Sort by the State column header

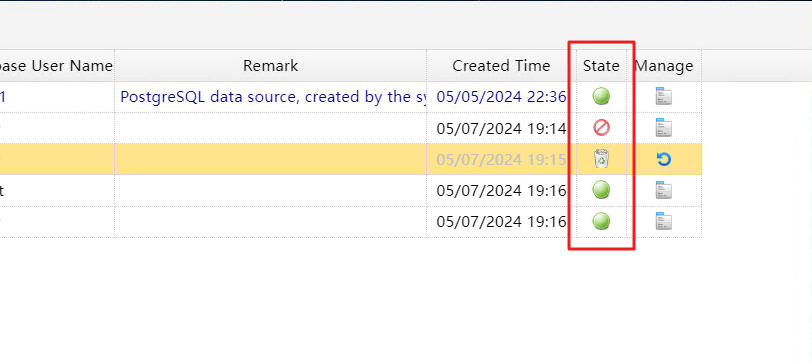click(601, 66)
